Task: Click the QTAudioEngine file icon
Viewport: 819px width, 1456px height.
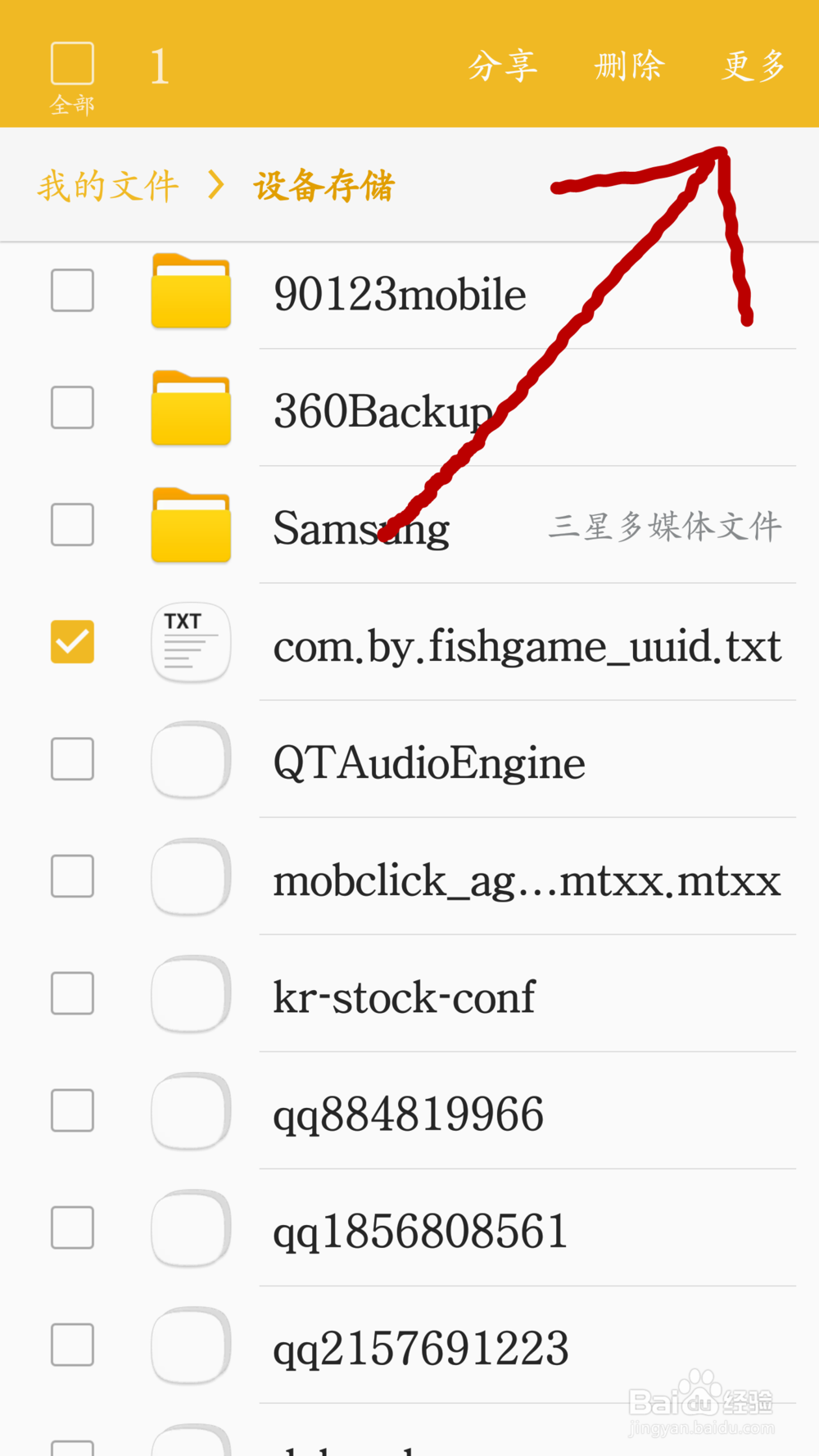Action: [191, 760]
